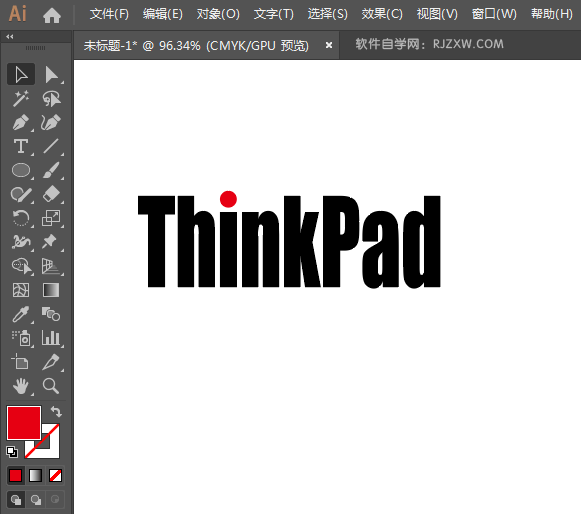This screenshot has width=581, height=514.
Task: Select the Ellipse tool
Action: (21, 170)
